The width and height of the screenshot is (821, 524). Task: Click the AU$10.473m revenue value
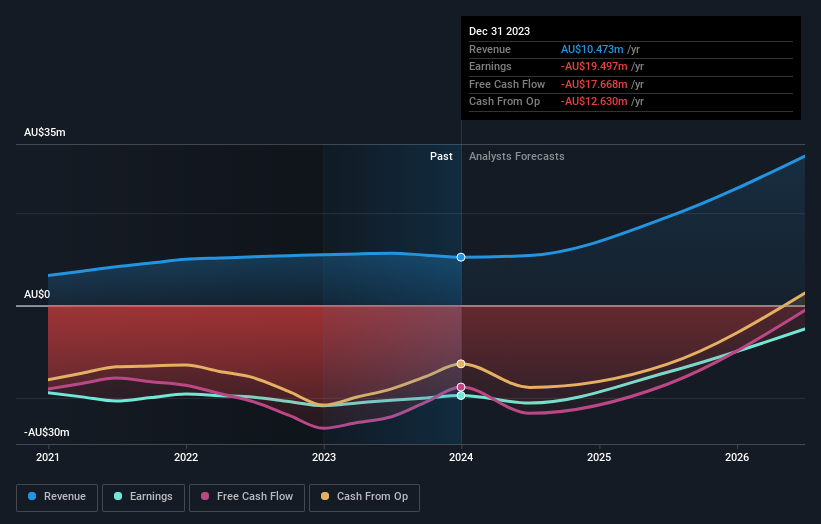click(592, 49)
